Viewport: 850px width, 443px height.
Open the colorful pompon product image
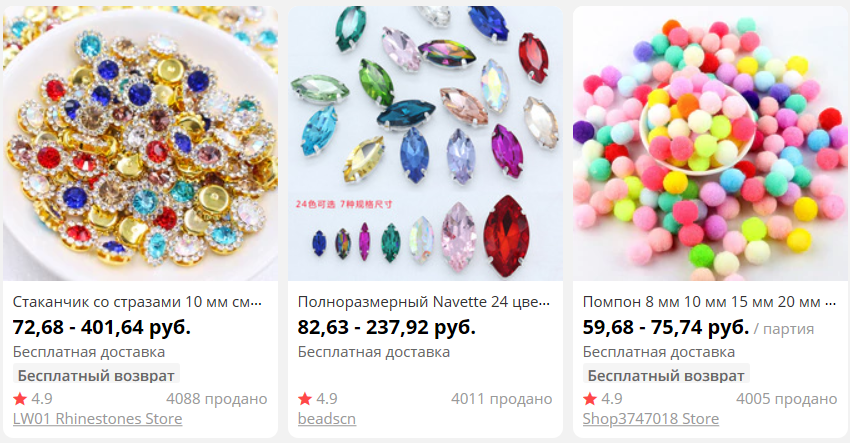coord(710,143)
